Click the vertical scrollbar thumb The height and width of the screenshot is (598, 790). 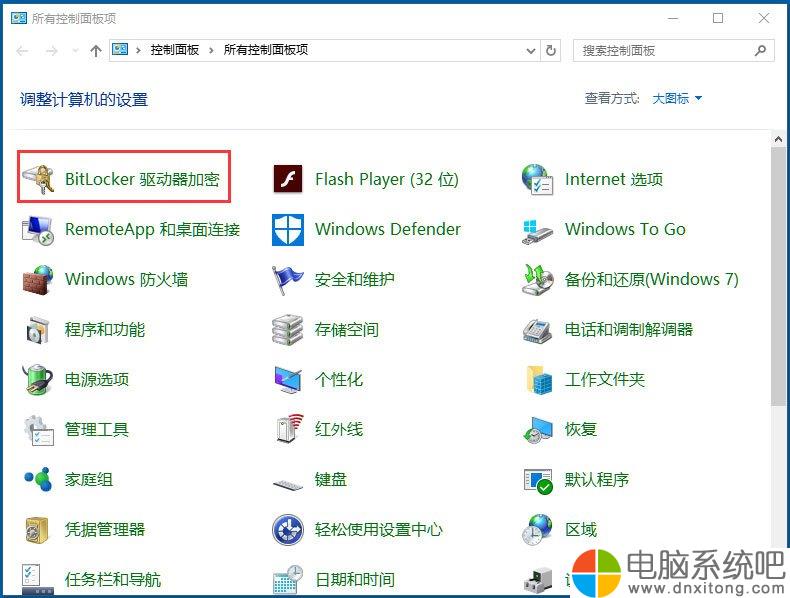pyautogui.click(x=778, y=276)
